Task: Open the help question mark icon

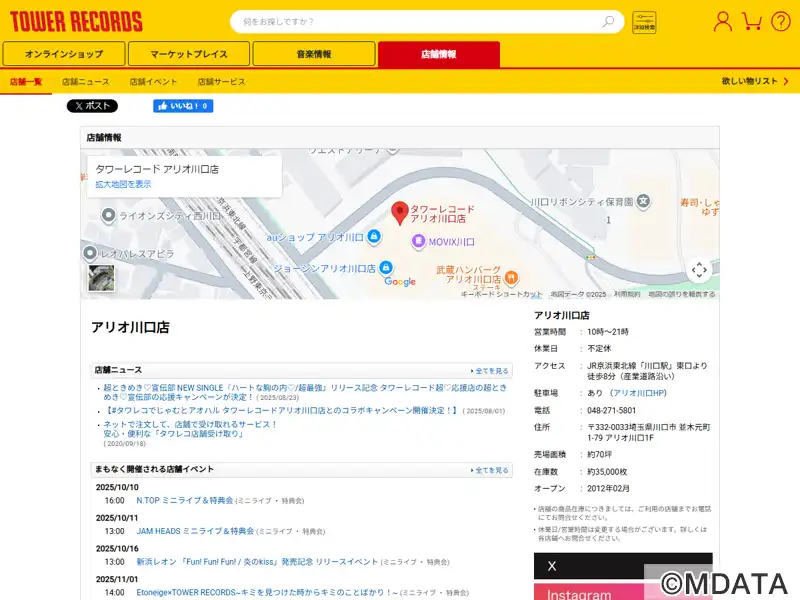Action: point(781,22)
